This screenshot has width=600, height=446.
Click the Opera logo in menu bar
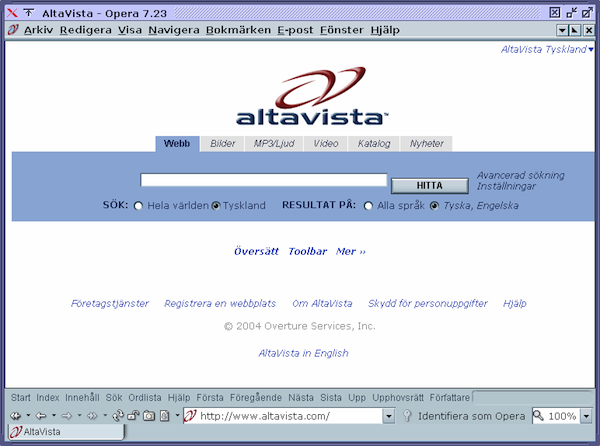pyautogui.click(x=13, y=29)
